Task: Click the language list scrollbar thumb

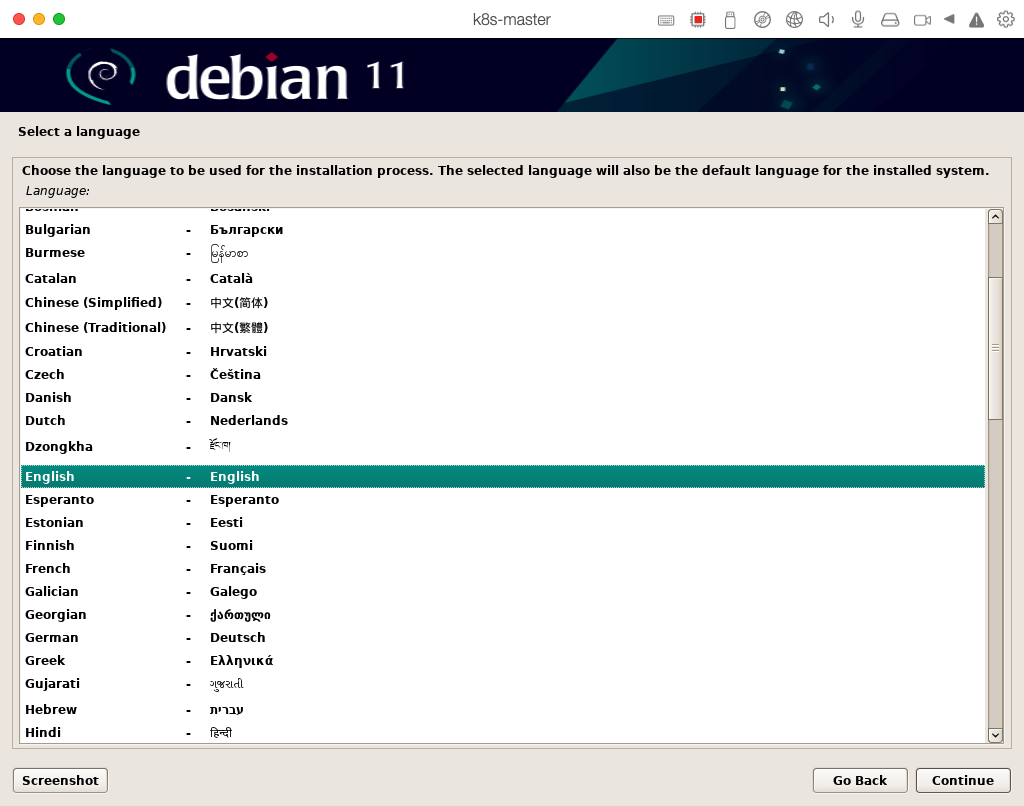Action: pyautogui.click(x=995, y=348)
